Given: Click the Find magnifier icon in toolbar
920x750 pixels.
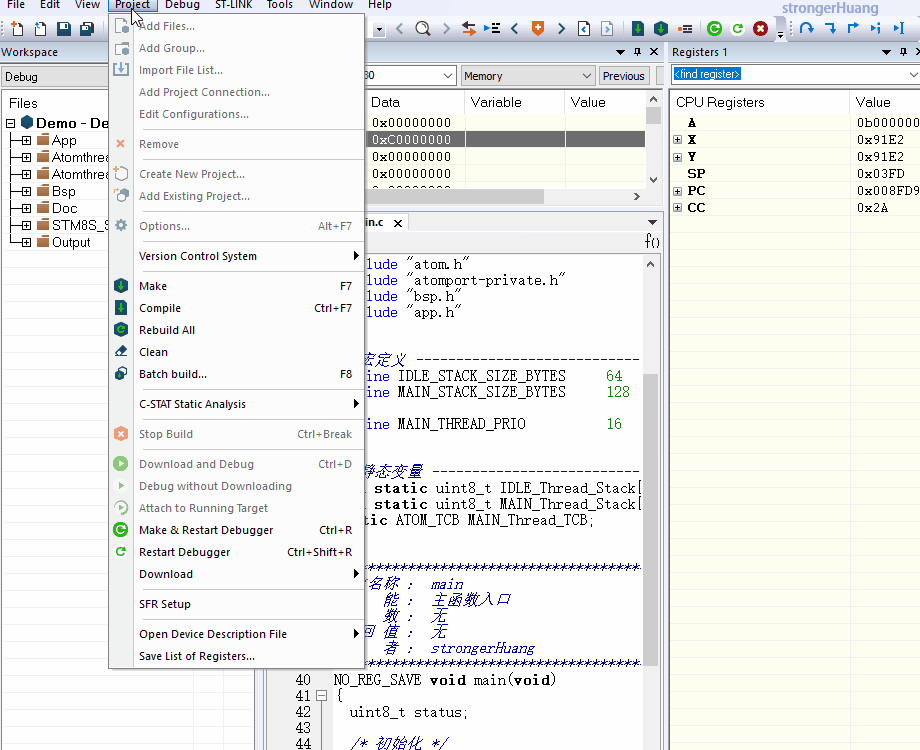Looking at the screenshot, I should 423,29.
